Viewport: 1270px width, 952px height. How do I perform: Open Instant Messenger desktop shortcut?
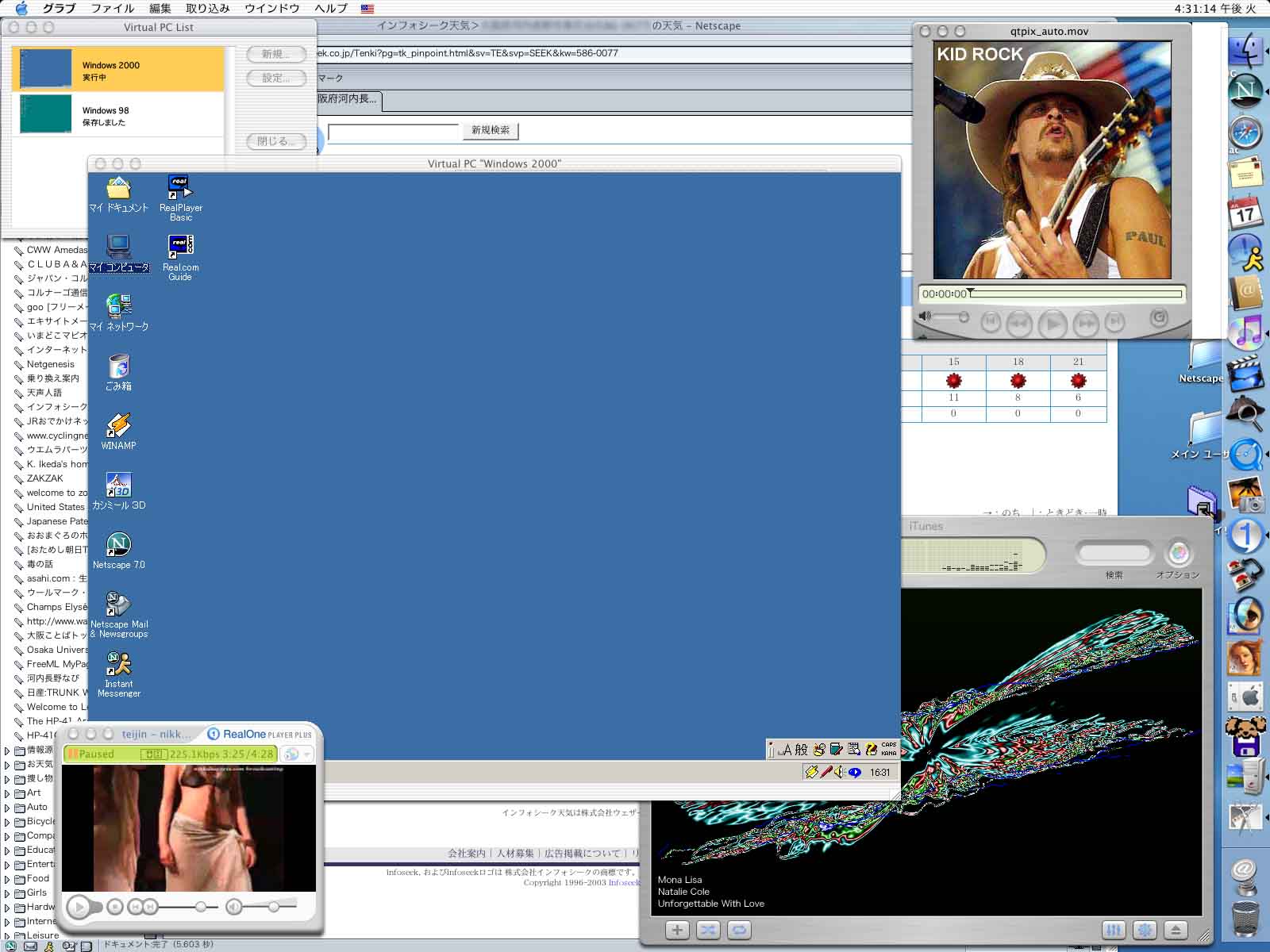[118, 674]
